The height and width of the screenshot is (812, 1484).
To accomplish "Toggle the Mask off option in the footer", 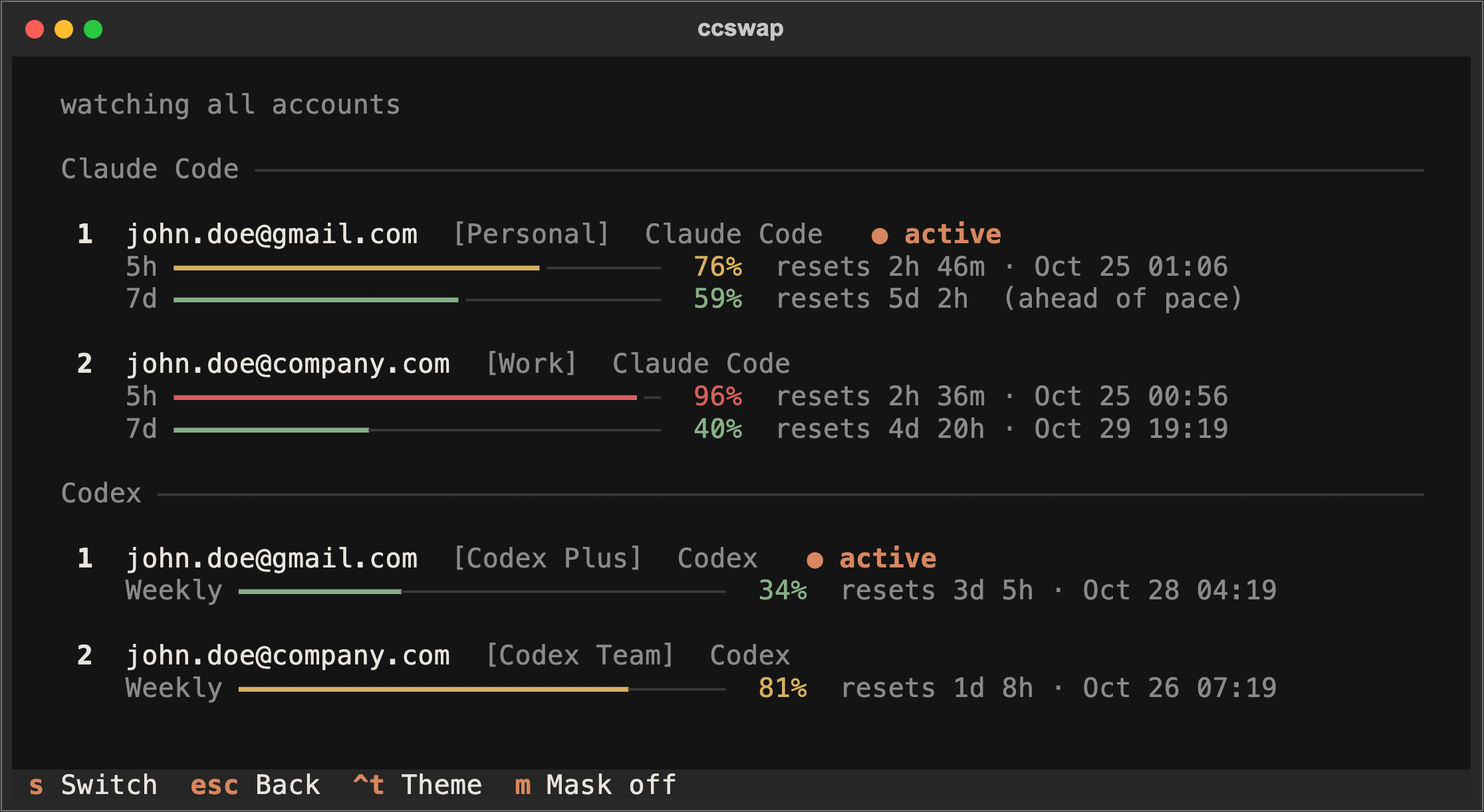I will point(596,785).
